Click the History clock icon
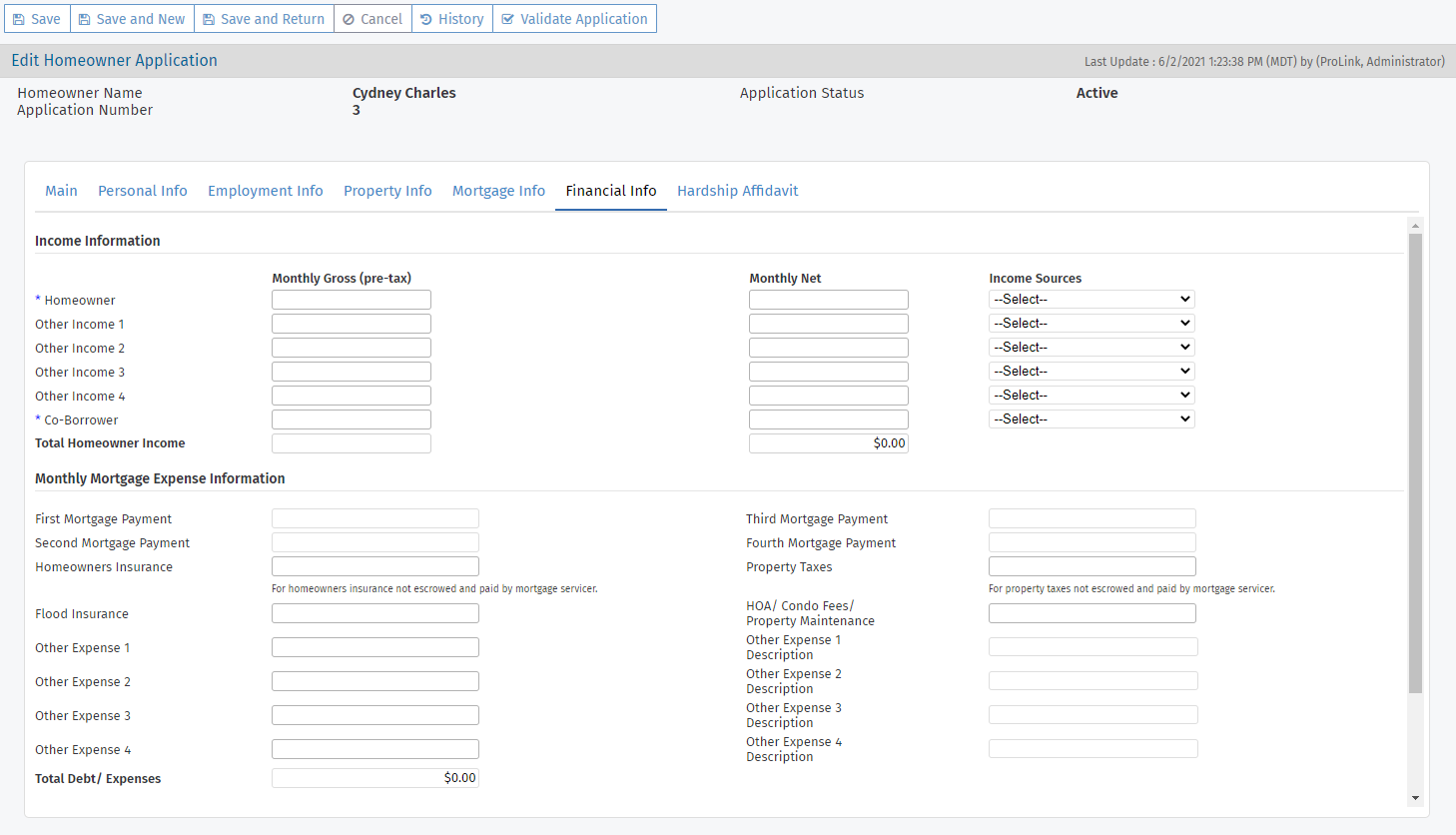The height and width of the screenshot is (835, 1456). click(x=426, y=19)
